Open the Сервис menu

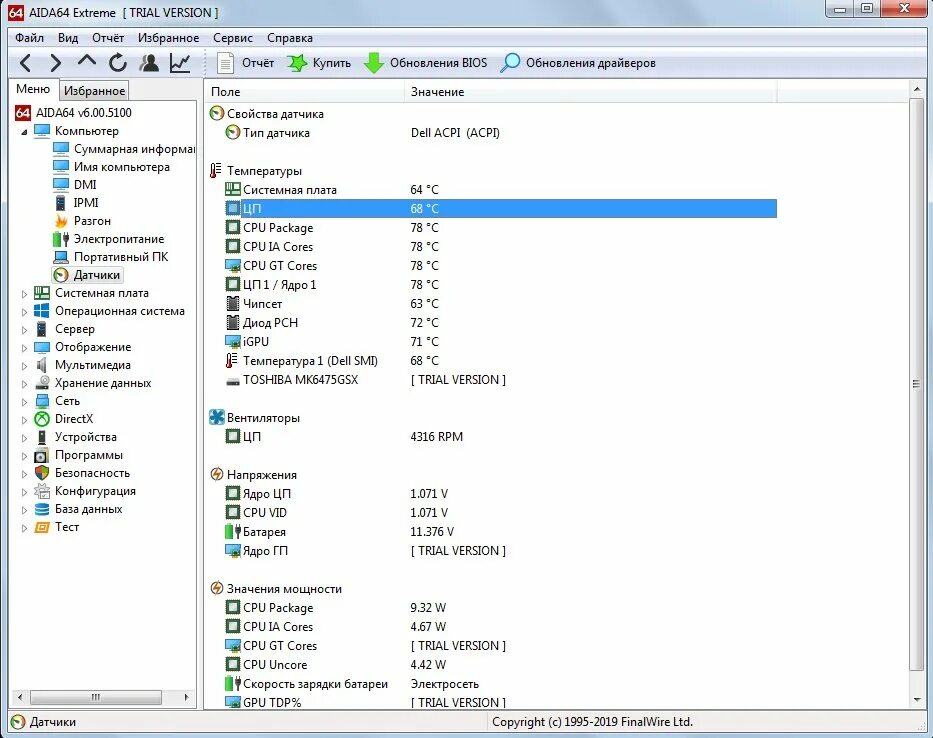coord(233,37)
